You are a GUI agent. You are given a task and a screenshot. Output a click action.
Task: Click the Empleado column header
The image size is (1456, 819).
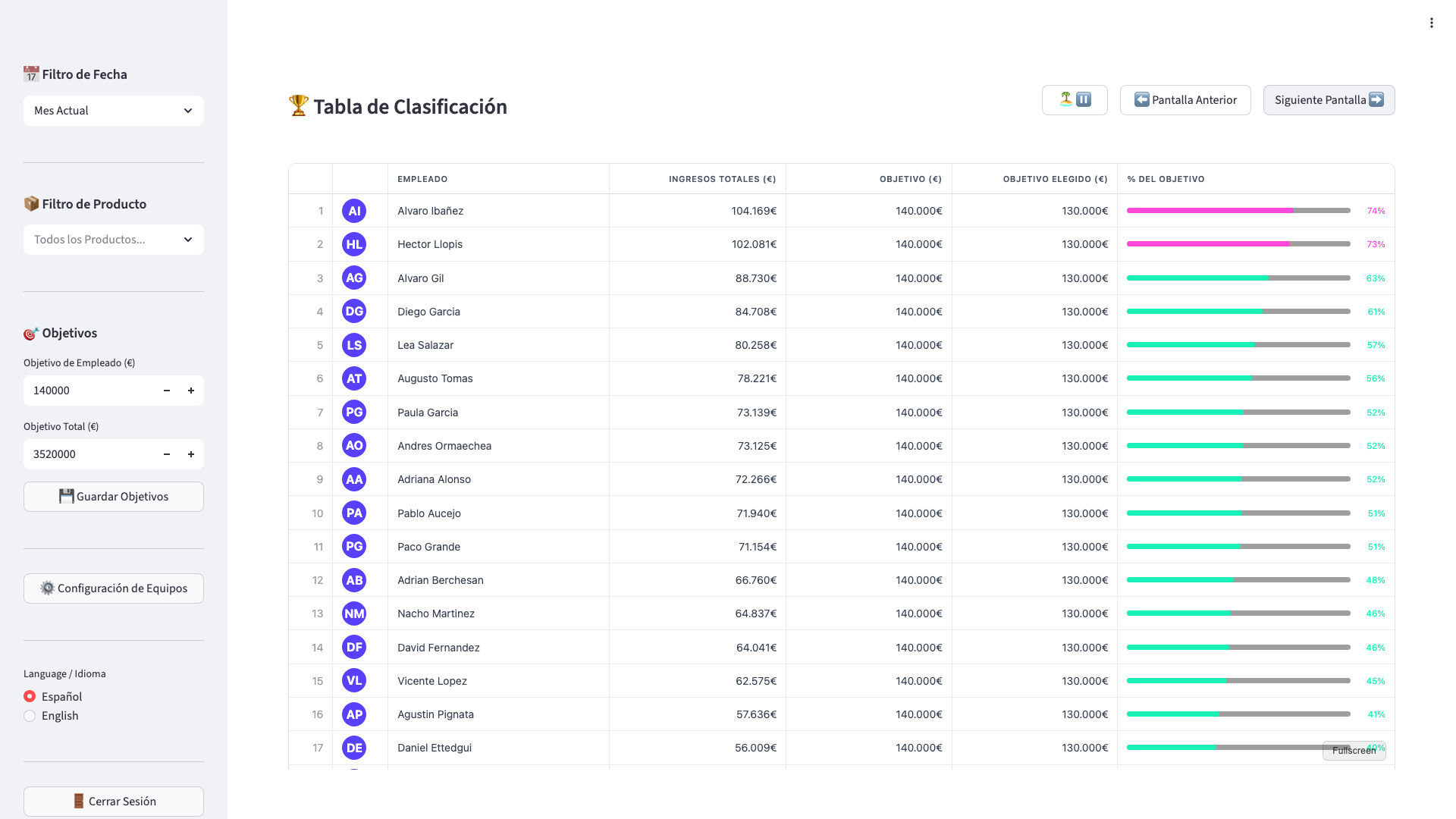pyautogui.click(x=498, y=179)
